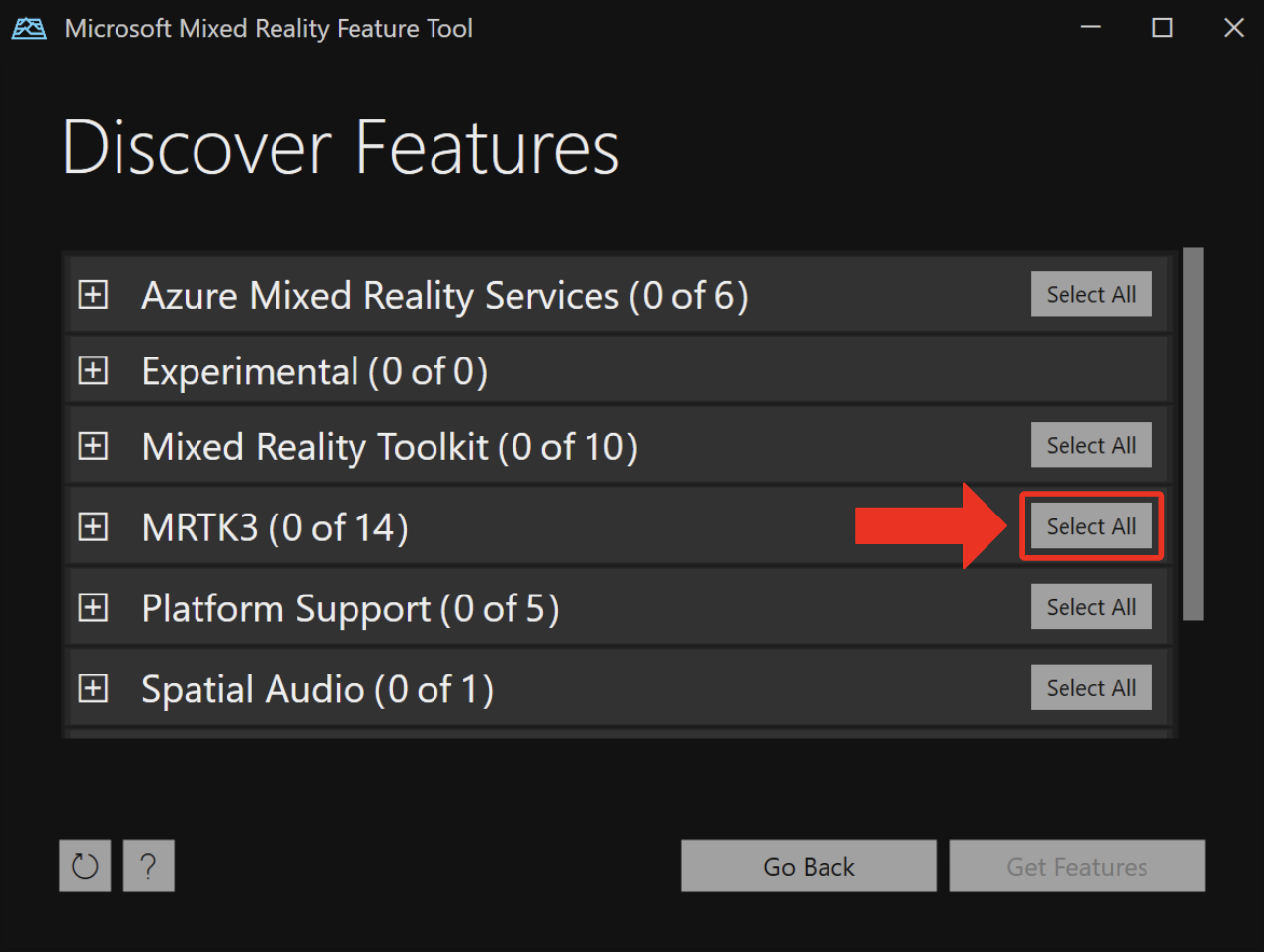Select All Platform Support features
Screen dimensions: 1264x952
coord(1091,607)
